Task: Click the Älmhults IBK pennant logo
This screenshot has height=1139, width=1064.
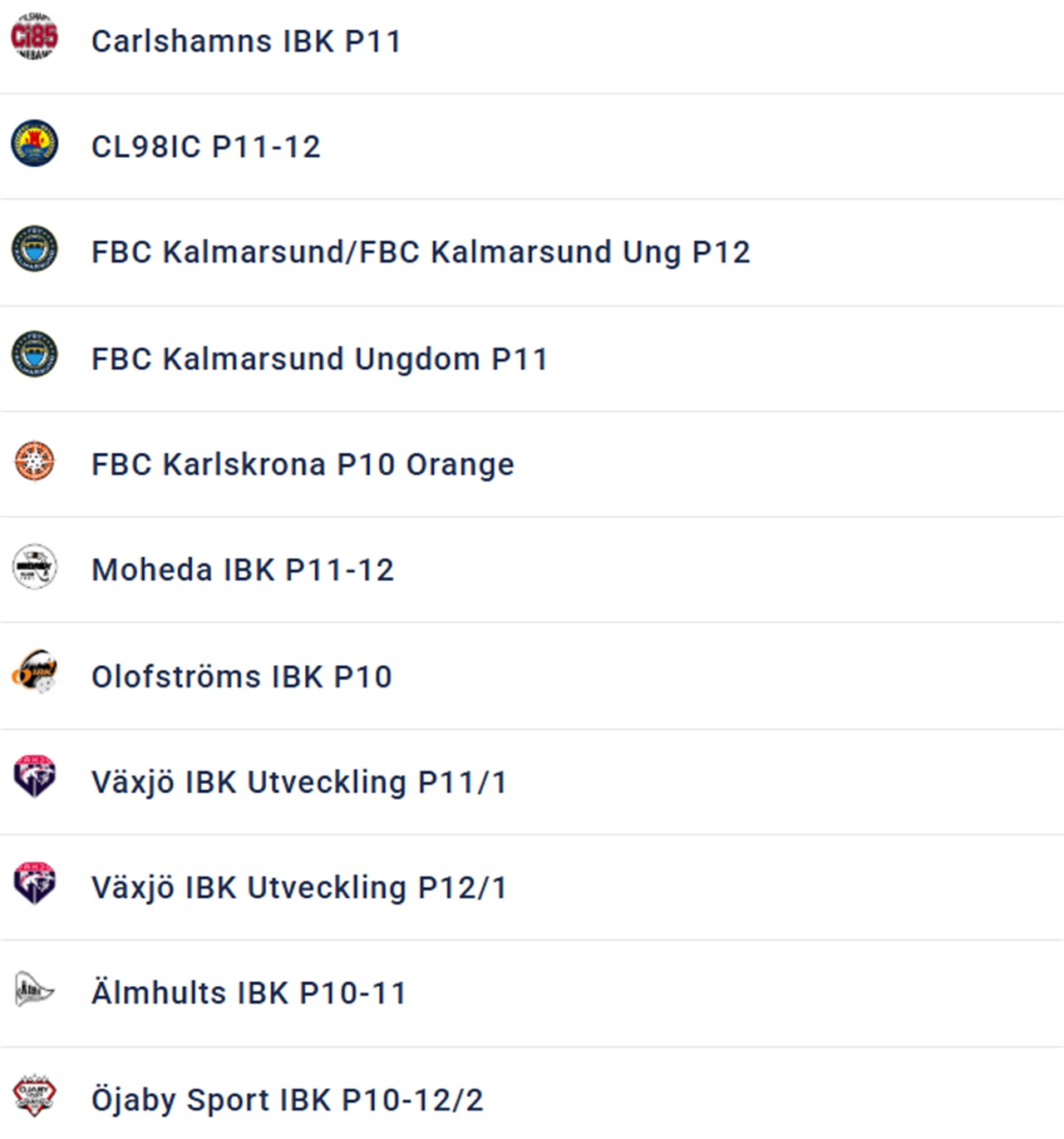Action: (x=34, y=989)
